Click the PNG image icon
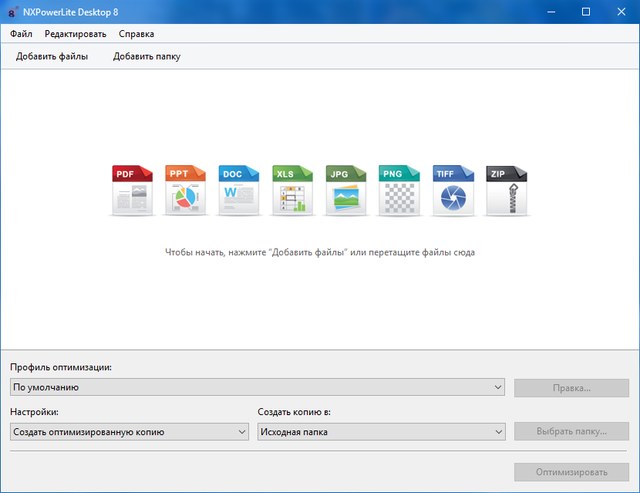Viewport: 640px width, 493px height. coord(399,191)
